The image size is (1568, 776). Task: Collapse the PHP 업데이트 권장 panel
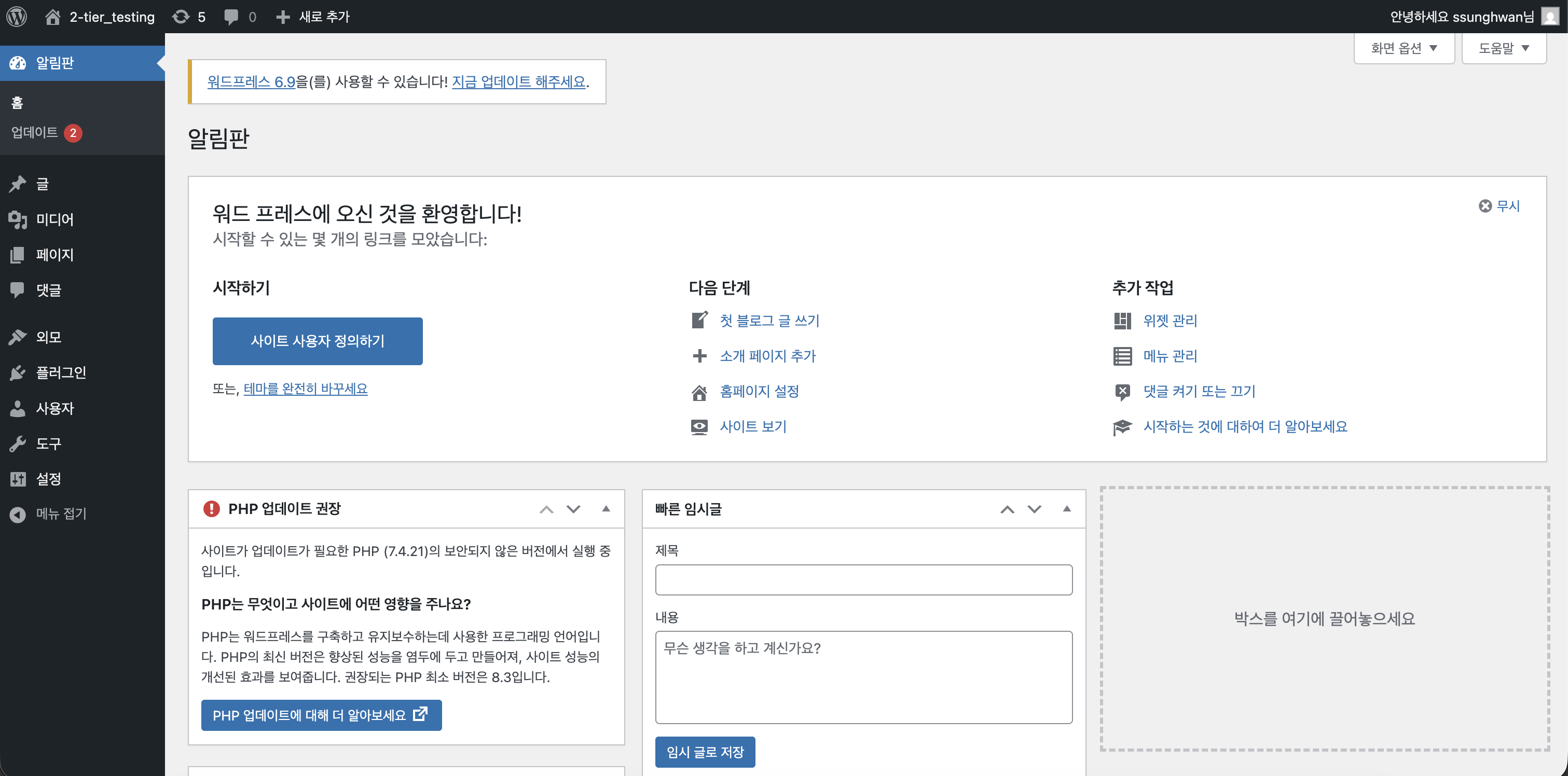point(606,508)
